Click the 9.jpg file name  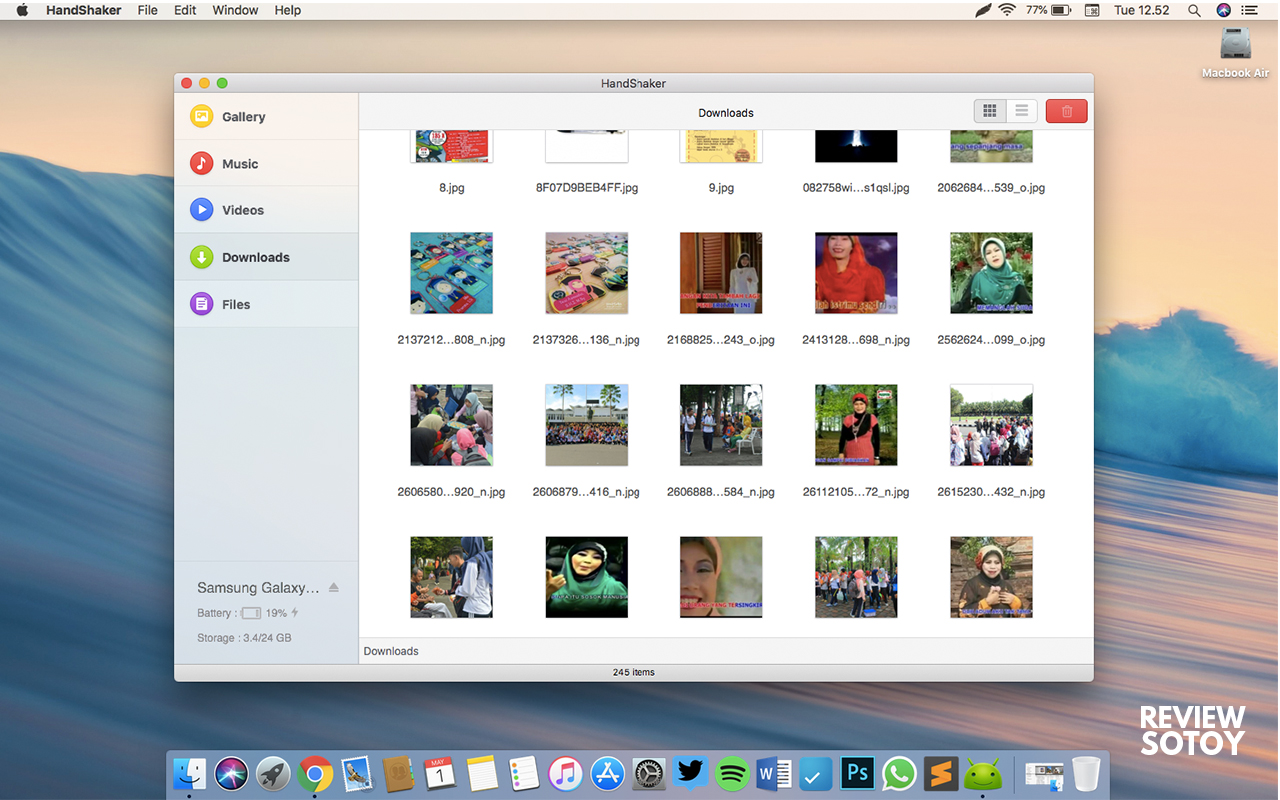[721, 187]
